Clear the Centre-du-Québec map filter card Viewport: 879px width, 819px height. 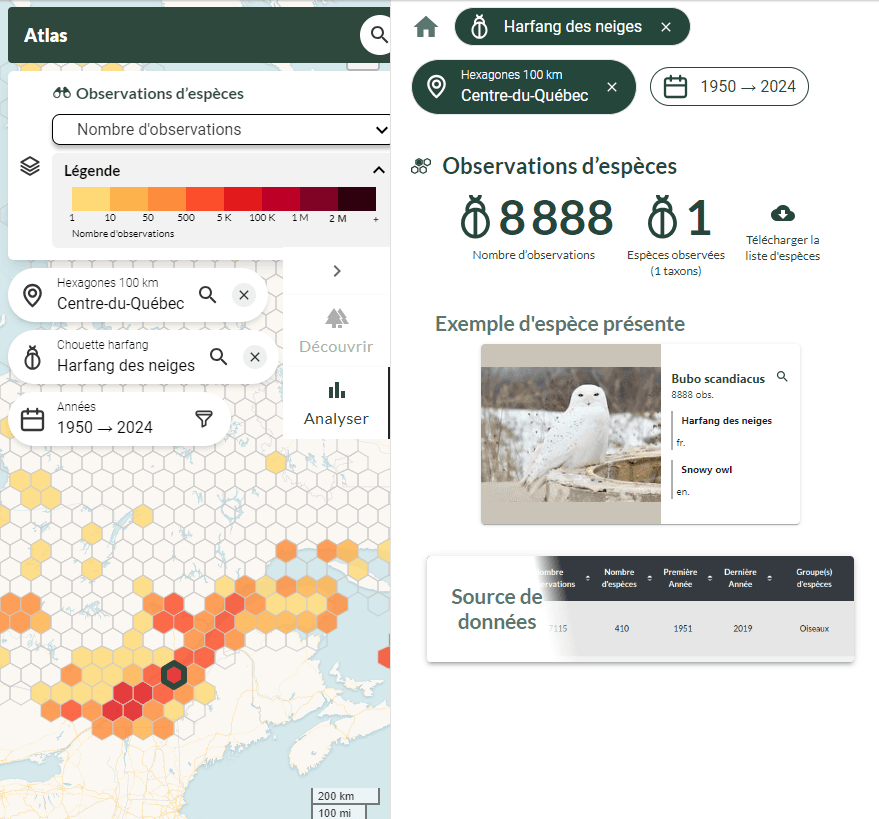pyautogui.click(x=244, y=295)
